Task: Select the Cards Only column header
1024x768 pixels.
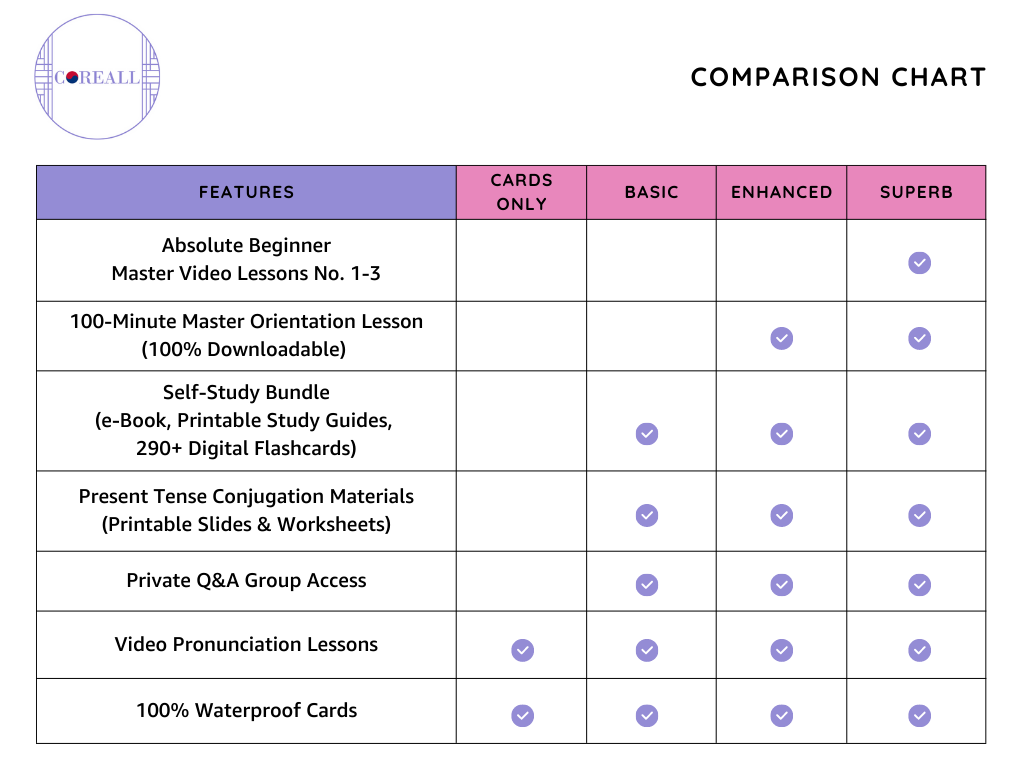Action: pyautogui.click(x=521, y=192)
